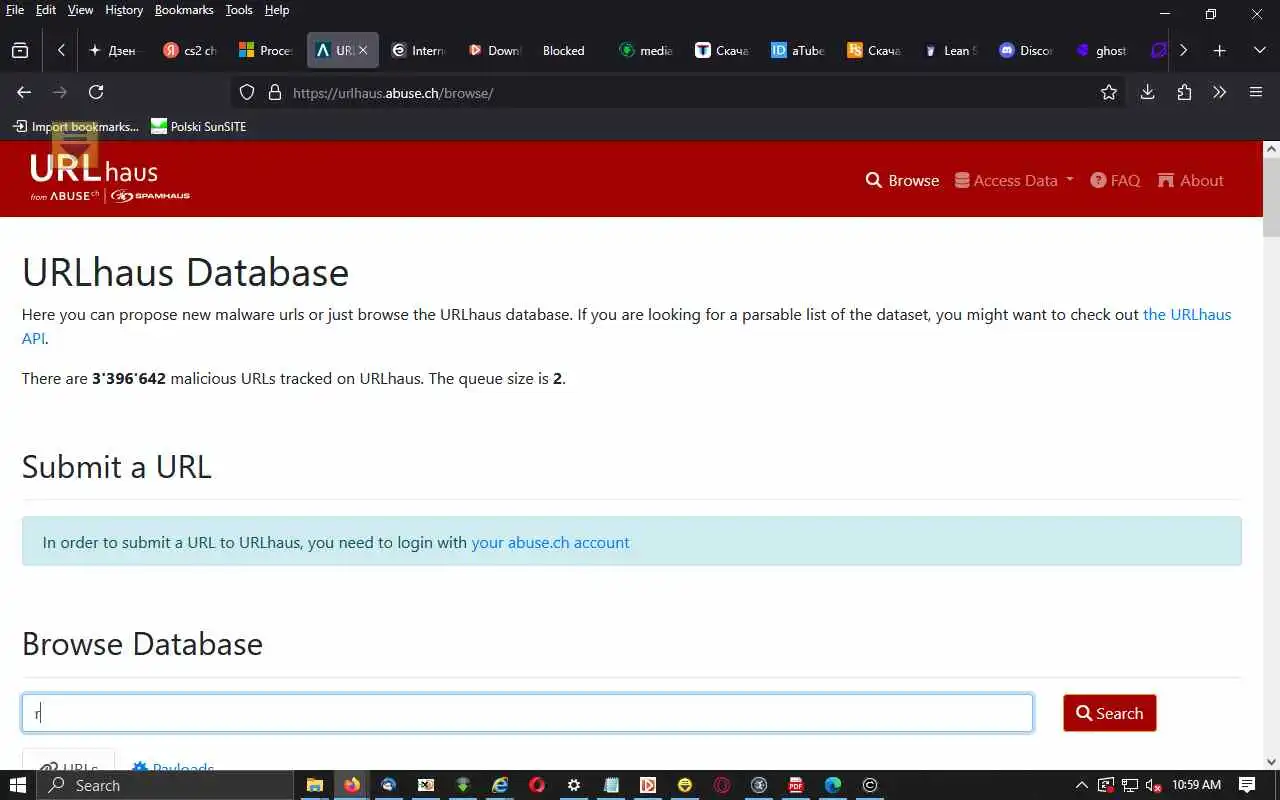This screenshot has height=800, width=1280.
Task: Open a new tab with plus icon
Action: coord(1219,50)
